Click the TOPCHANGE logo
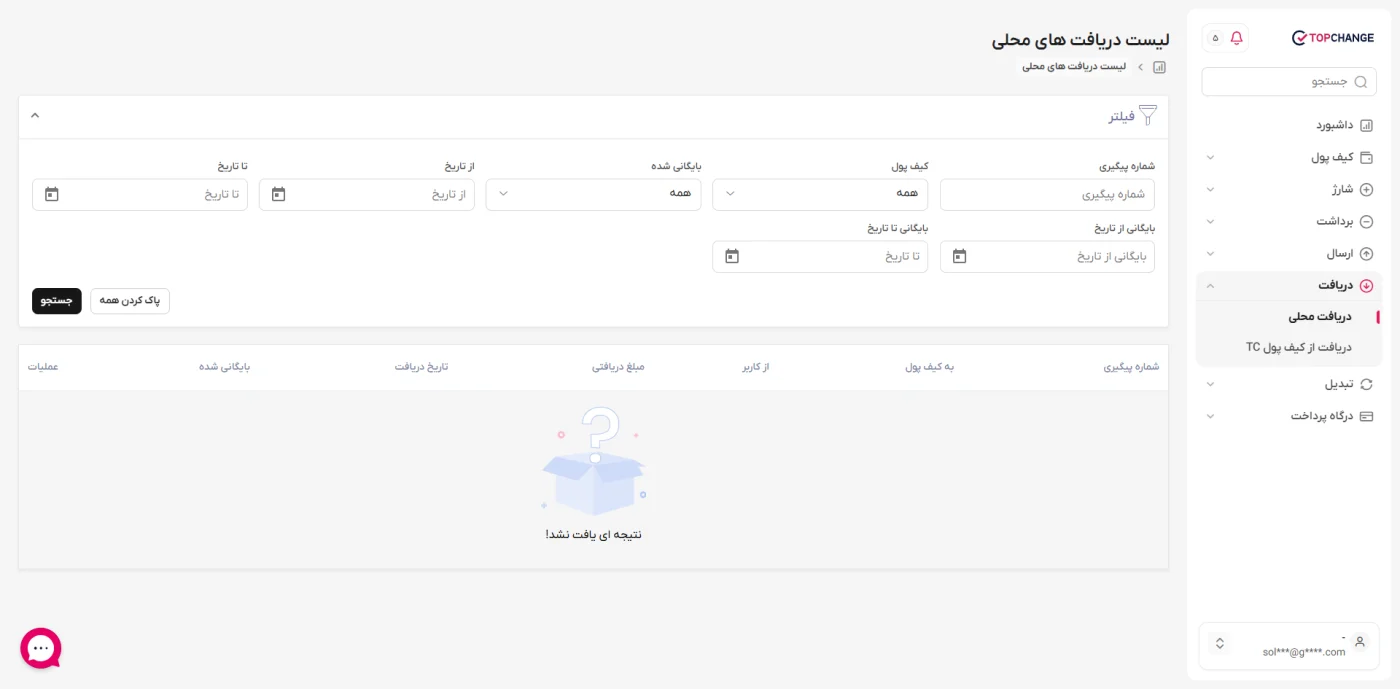The height and width of the screenshot is (689, 1400). (1332, 38)
